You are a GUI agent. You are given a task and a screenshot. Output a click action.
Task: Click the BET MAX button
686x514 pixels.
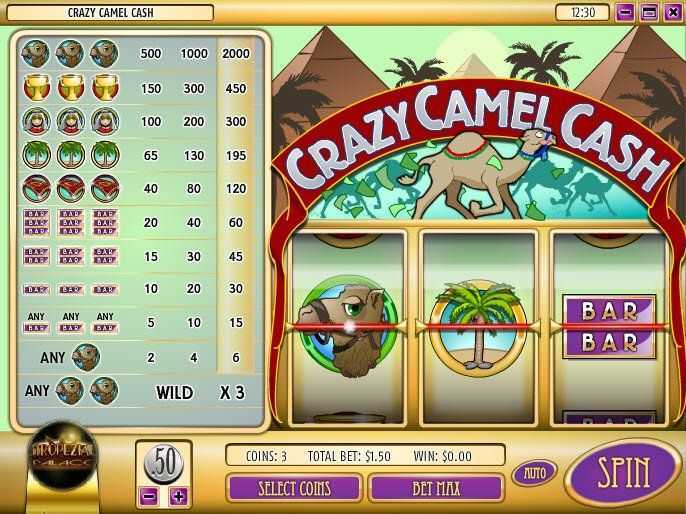pyautogui.click(x=436, y=488)
